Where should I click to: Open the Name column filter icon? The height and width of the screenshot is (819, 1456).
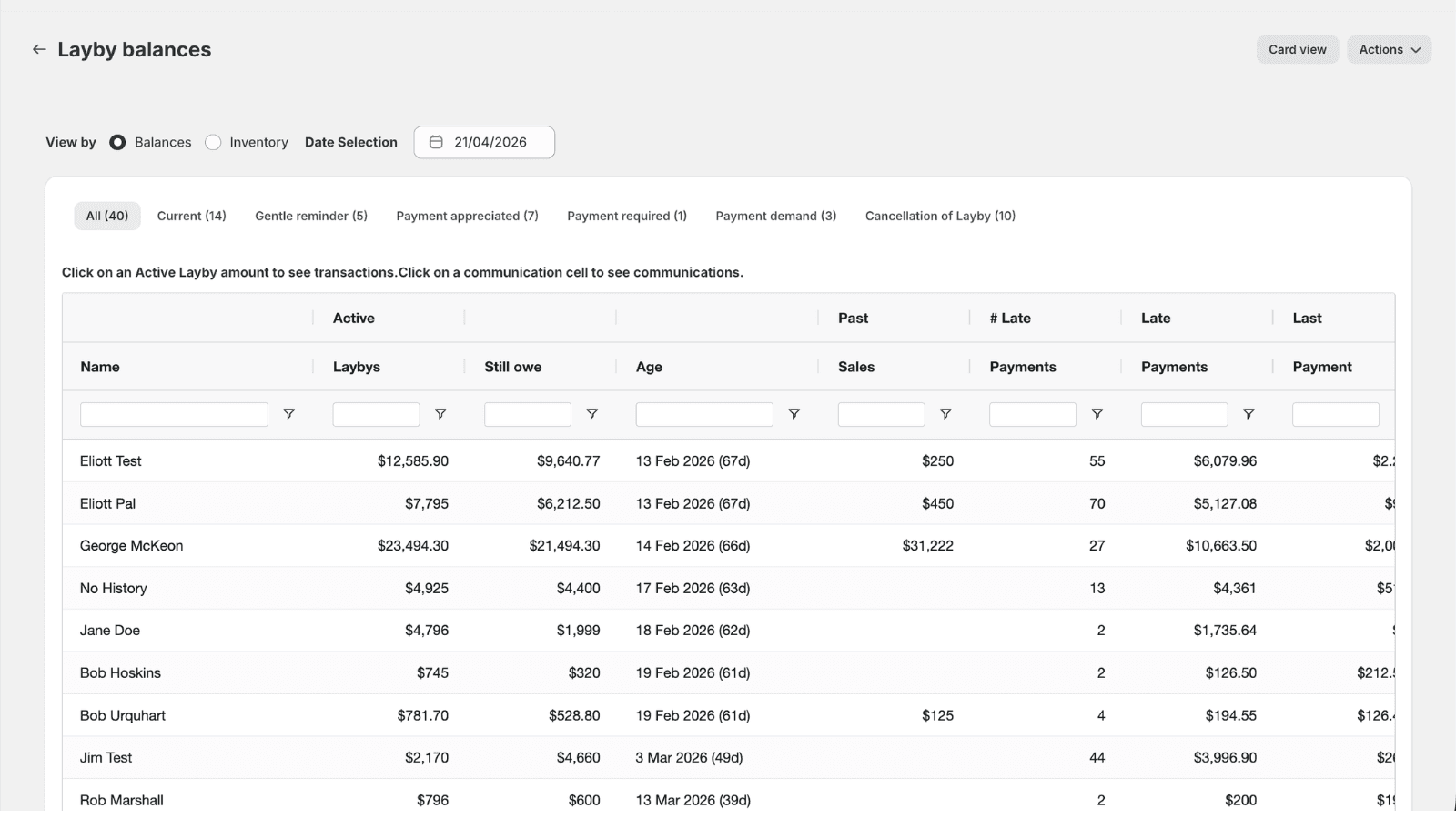[x=288, y=414]
